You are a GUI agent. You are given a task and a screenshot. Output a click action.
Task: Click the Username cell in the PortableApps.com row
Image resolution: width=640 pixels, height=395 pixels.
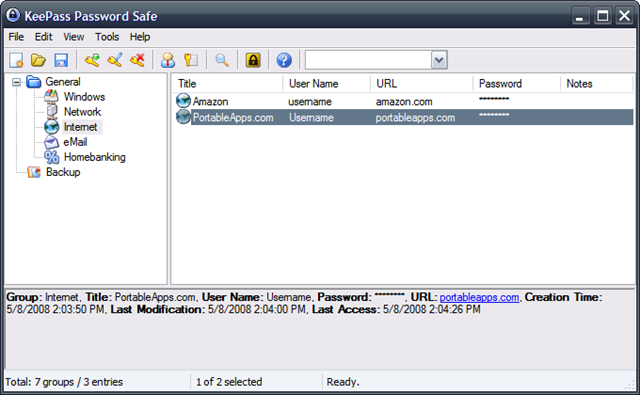pyautogui.click(x=311, y=118)
